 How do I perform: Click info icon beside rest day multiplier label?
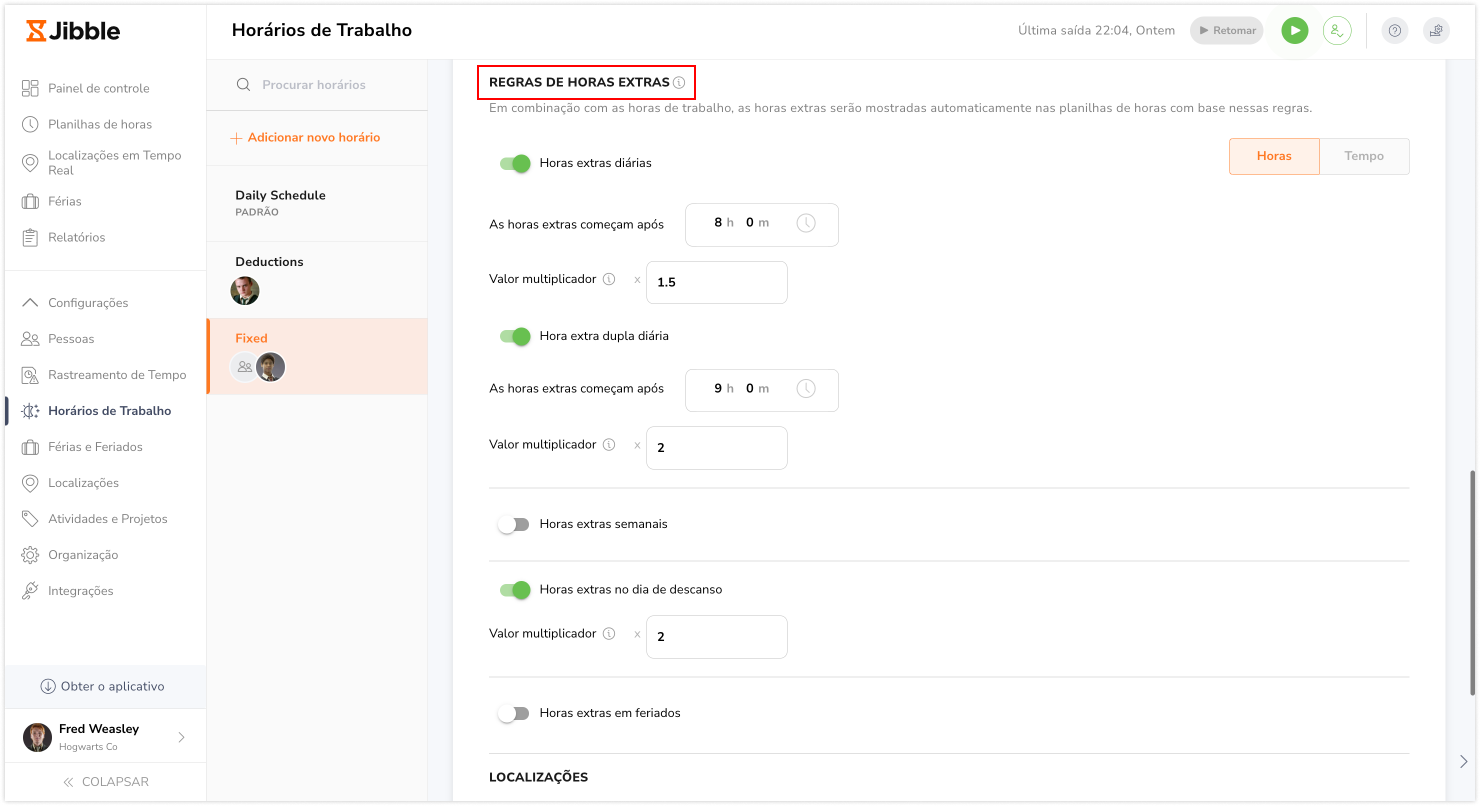click(x=609, y=633)
